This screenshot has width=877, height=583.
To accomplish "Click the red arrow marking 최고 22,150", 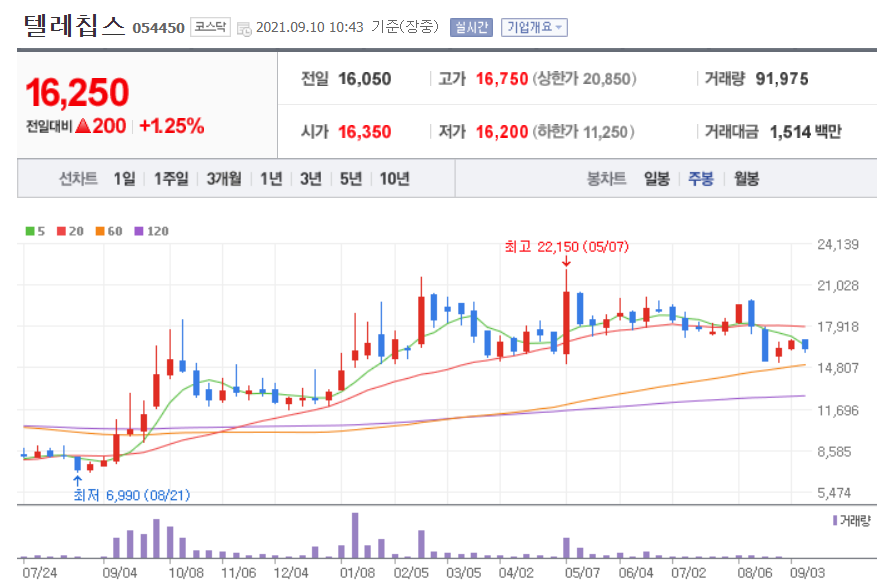I will tap(568, 261).
